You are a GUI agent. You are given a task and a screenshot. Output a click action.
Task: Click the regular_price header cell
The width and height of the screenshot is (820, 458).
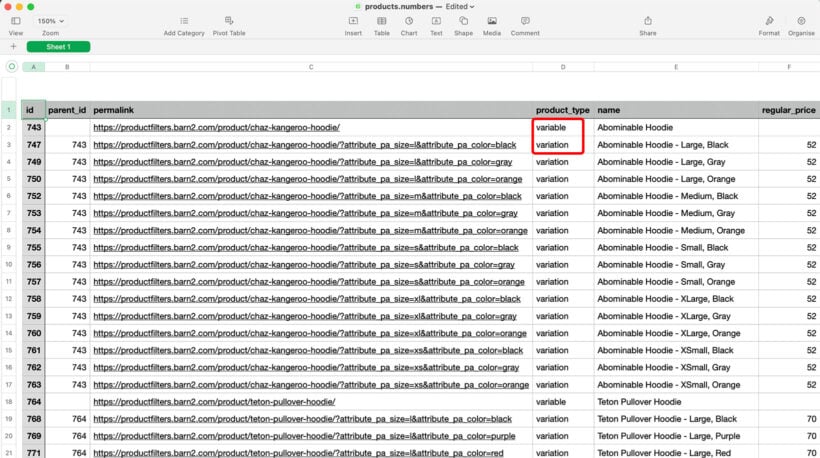point(789,110)
